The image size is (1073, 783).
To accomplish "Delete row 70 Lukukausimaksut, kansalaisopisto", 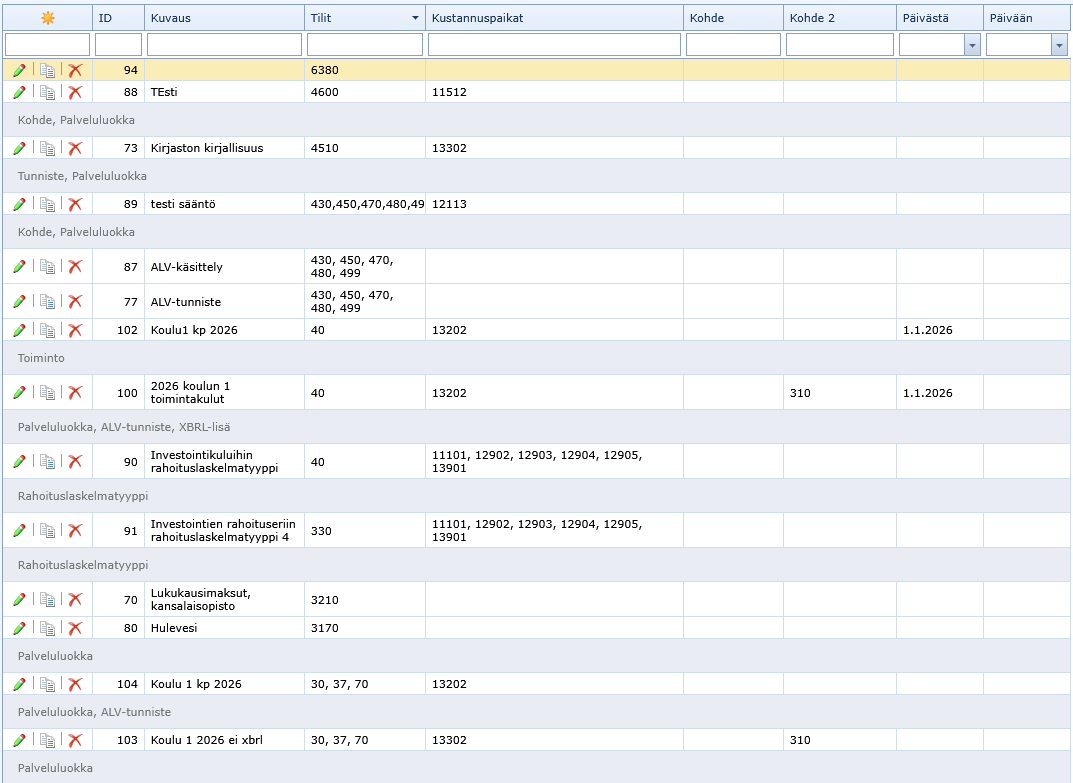I will (75, 600).
